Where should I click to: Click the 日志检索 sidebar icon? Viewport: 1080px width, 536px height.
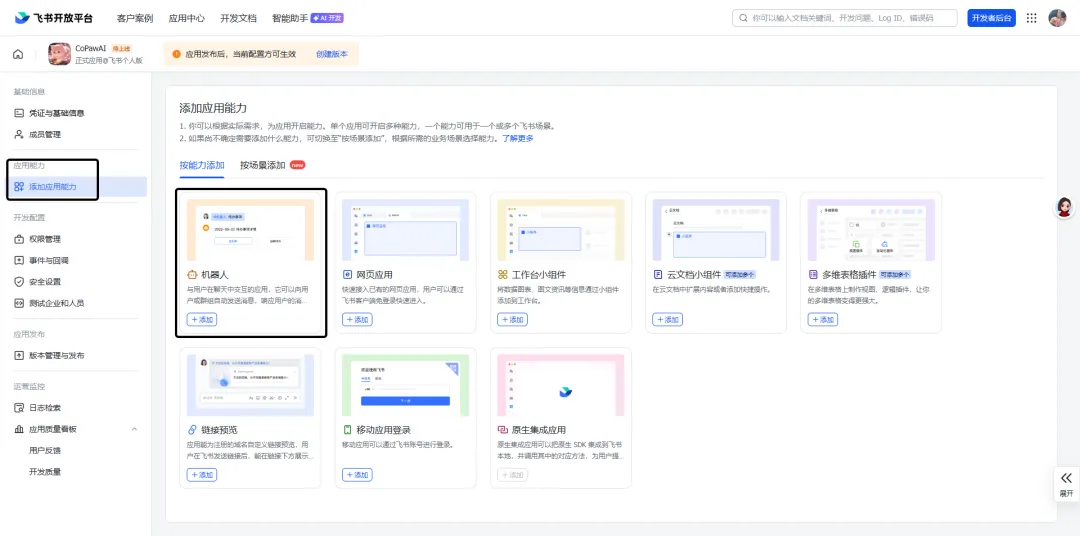pos(19,408)
